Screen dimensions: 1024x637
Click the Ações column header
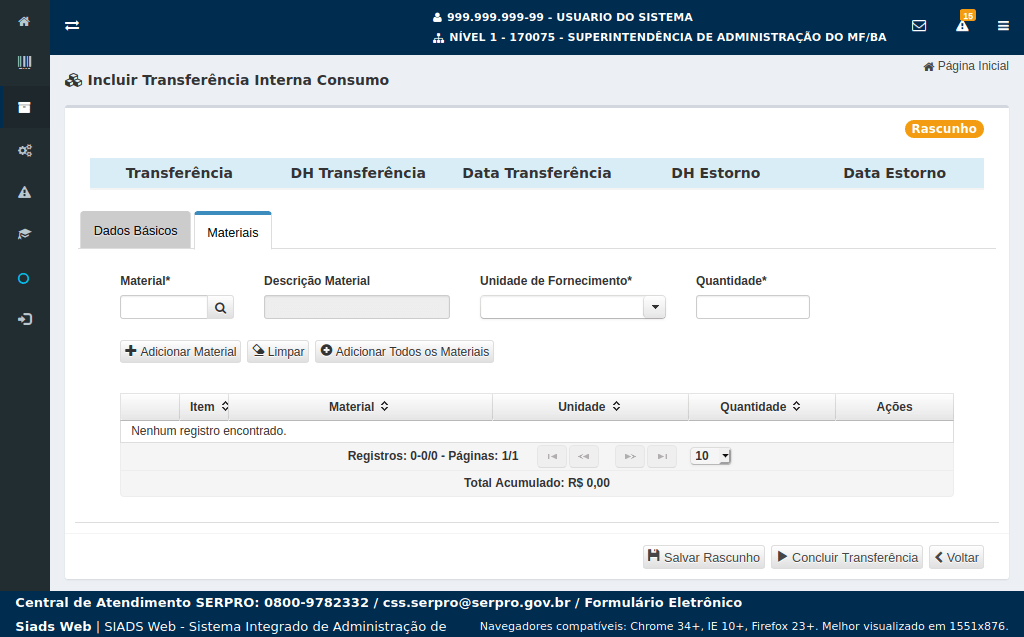point(894,406)
